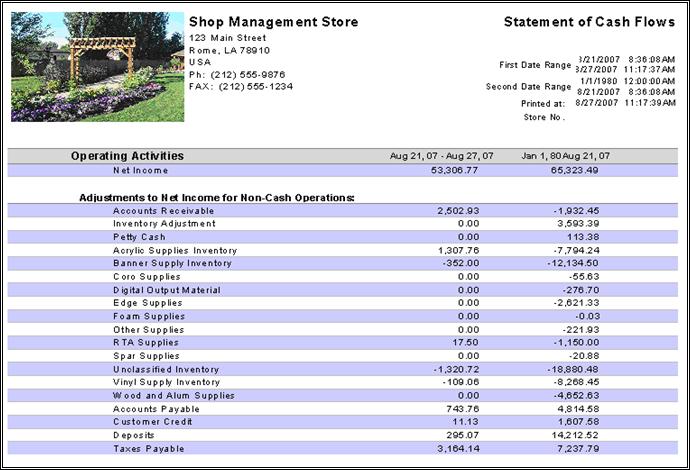The image size is (690, 470).
Task: Select Net Income value 65,323.49
Action: pos(575,170)
